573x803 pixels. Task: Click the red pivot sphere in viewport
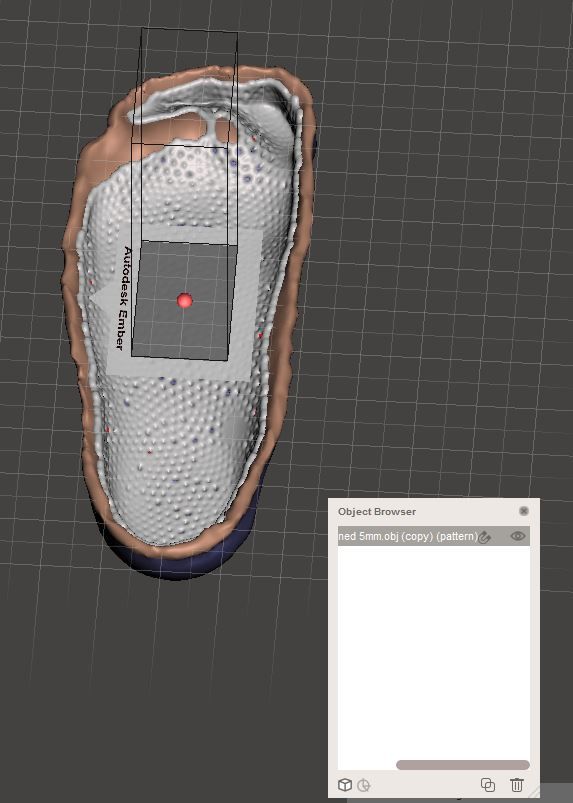[184, 301]
